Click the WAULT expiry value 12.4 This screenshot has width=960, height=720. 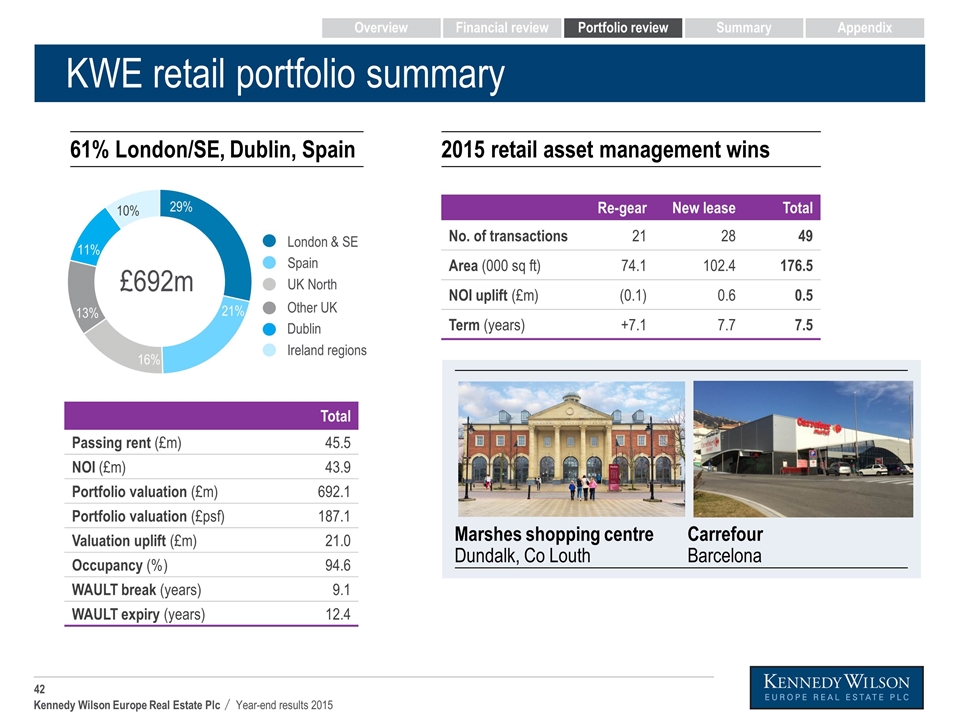tap(337, 614)
